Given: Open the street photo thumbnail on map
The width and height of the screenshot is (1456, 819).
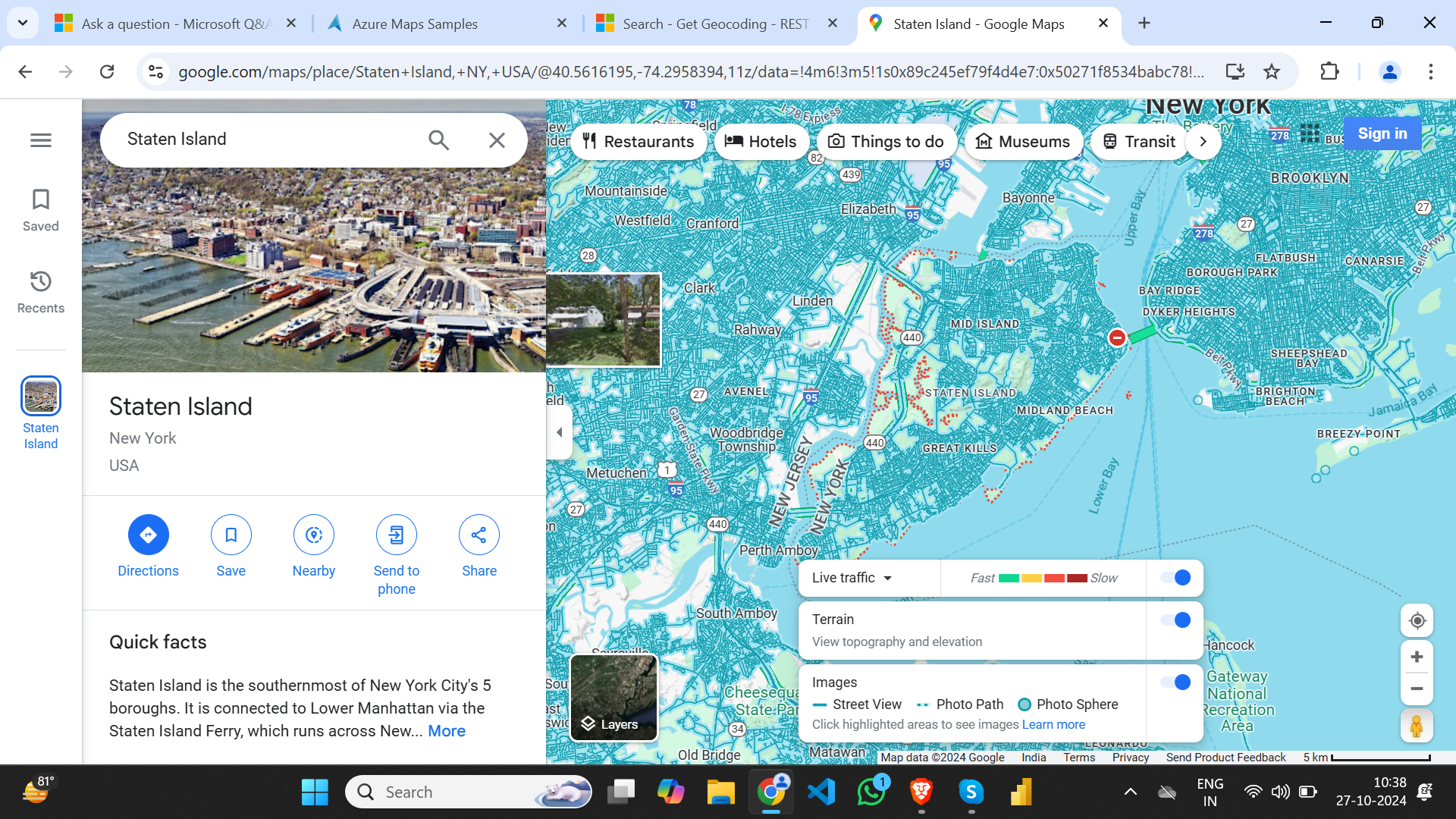Looking at the screenshot, I should [604, 320].
